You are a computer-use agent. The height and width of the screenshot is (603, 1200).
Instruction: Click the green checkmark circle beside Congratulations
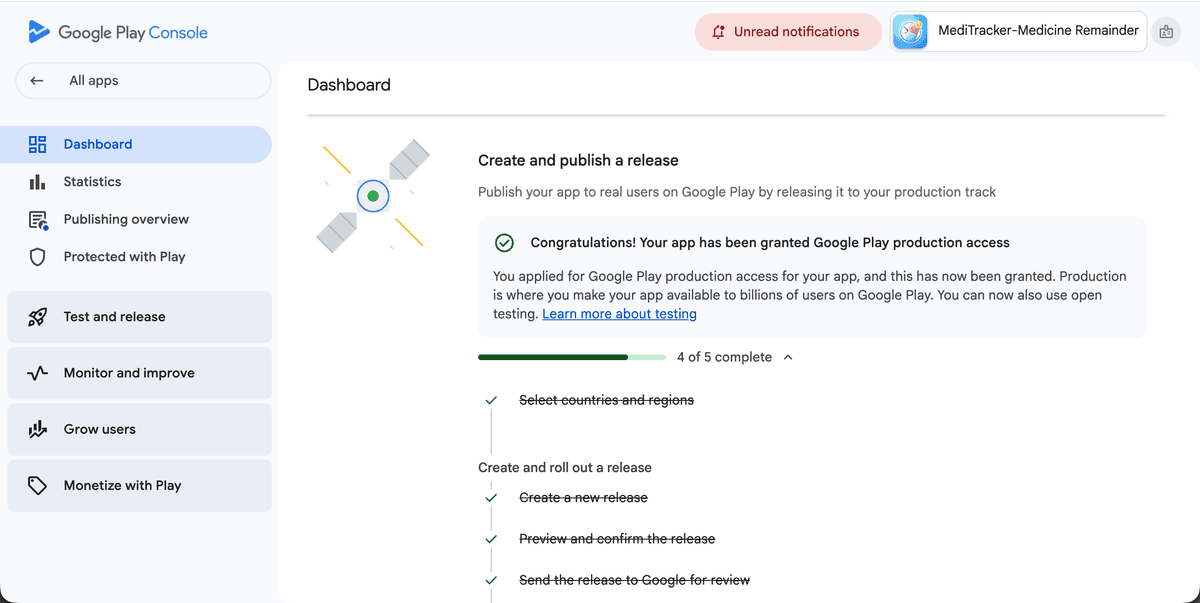point(505,243)
